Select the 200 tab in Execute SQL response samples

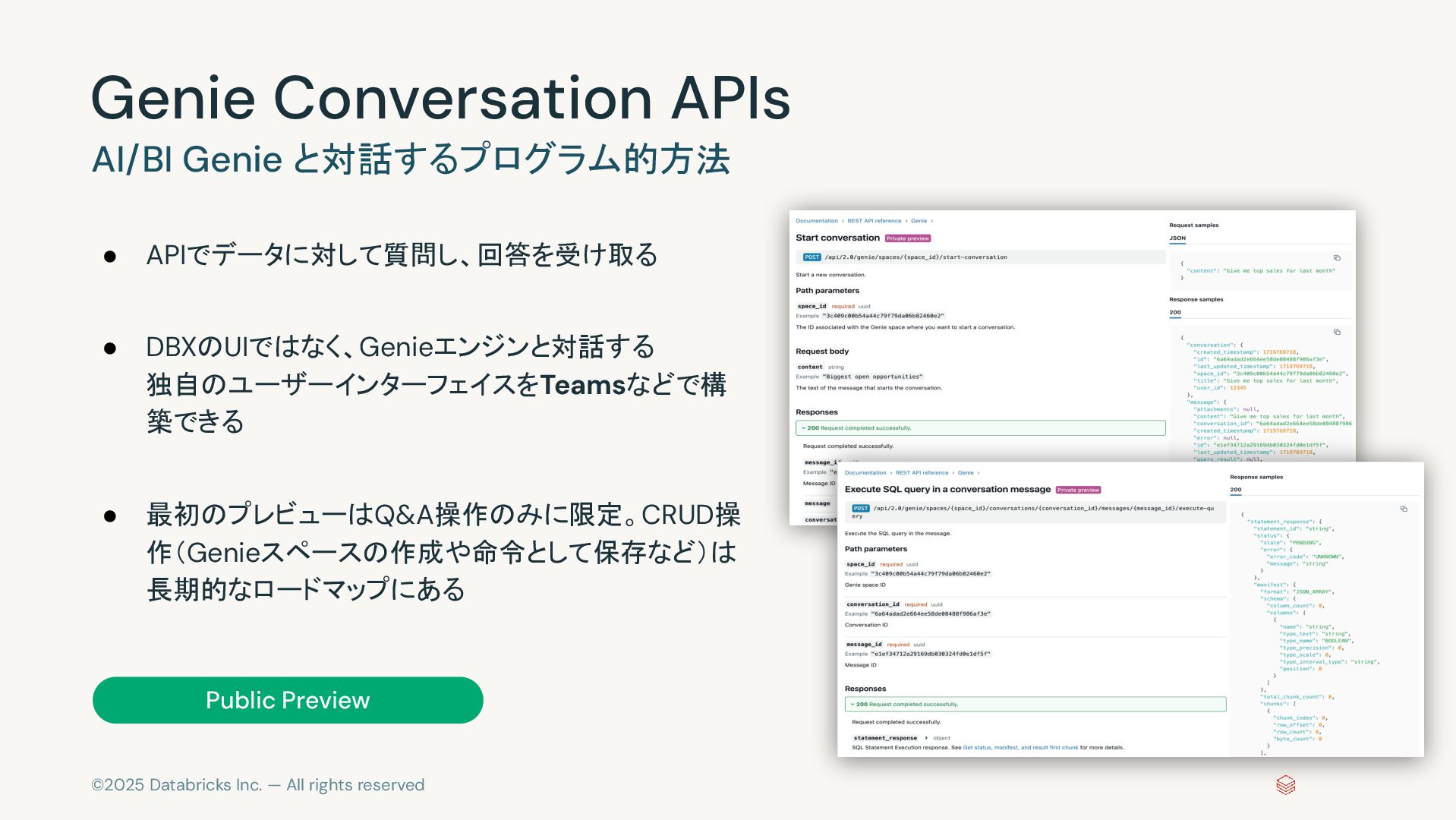click(x=1236, y=490)
